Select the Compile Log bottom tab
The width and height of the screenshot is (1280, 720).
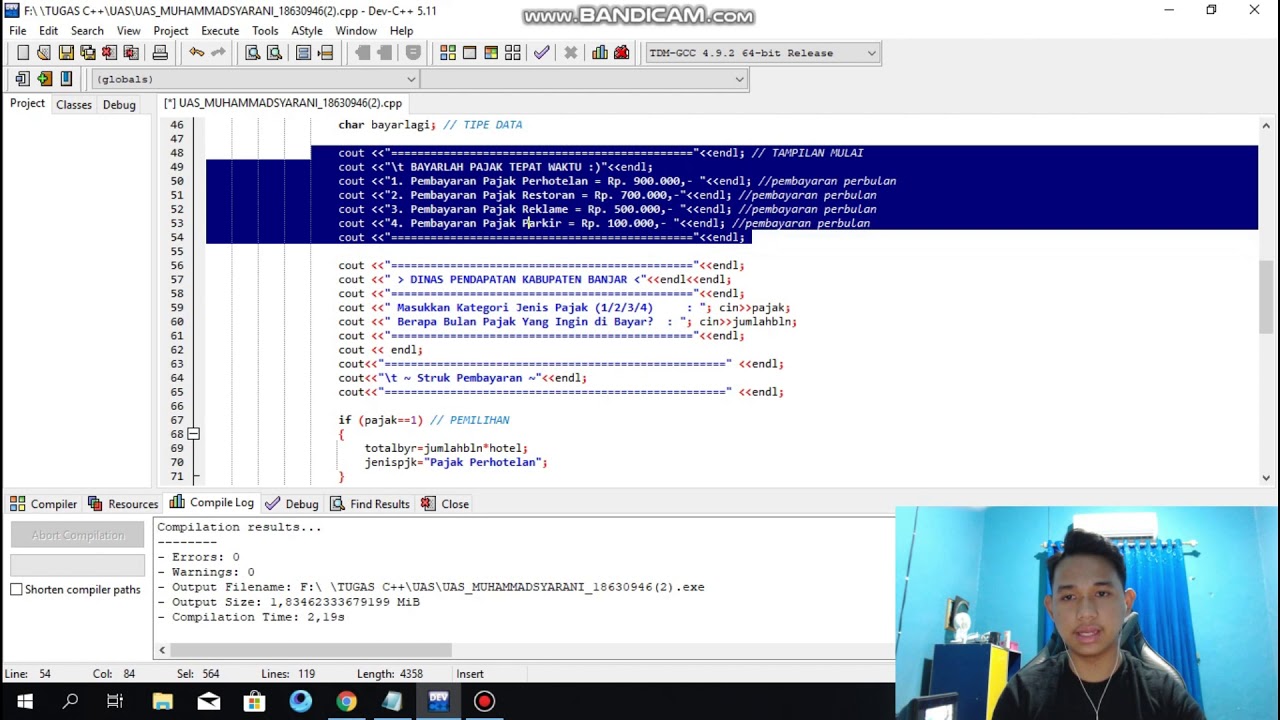tap(212, 503)
